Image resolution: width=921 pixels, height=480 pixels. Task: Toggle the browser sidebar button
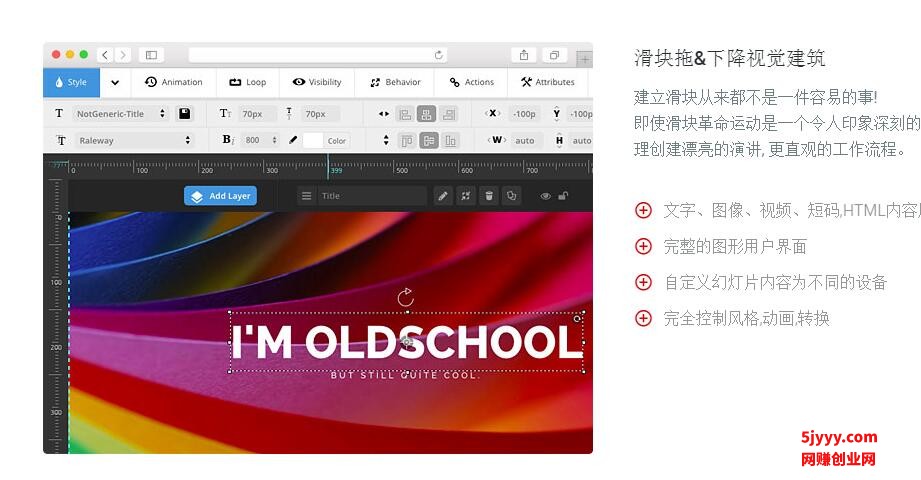pyautogui.click(x=151, y=55)
